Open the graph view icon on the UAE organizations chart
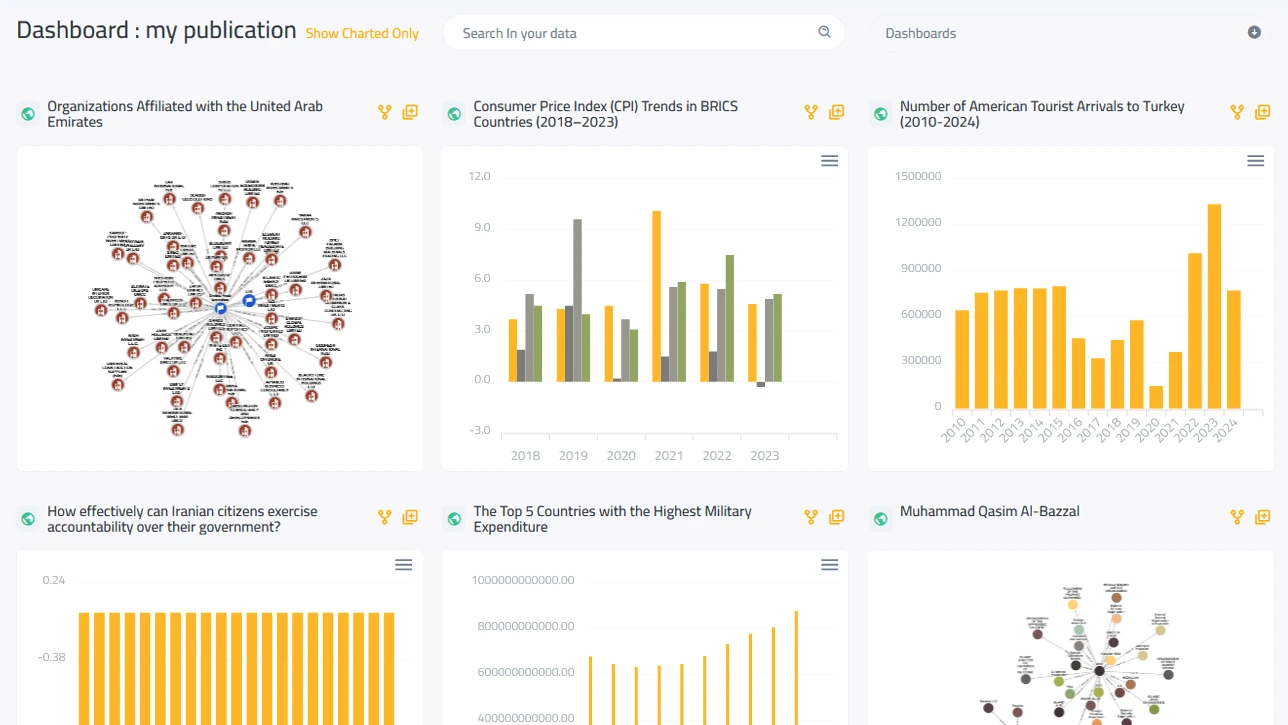Viewport: 1288px width, 725px height. 384,112
